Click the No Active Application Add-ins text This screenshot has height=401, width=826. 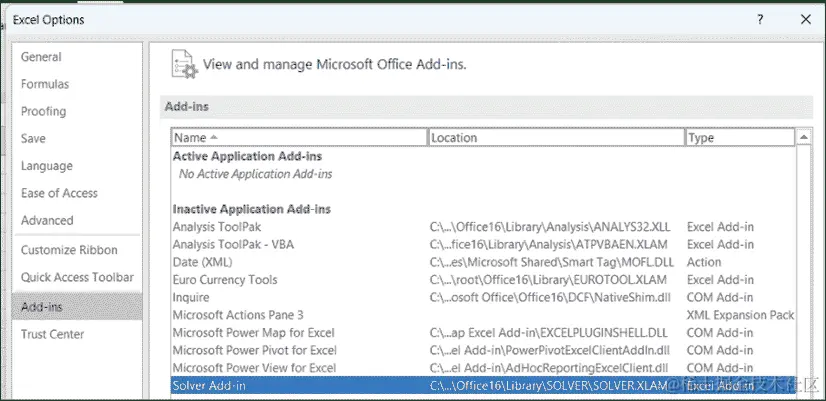tap(255, 174)
